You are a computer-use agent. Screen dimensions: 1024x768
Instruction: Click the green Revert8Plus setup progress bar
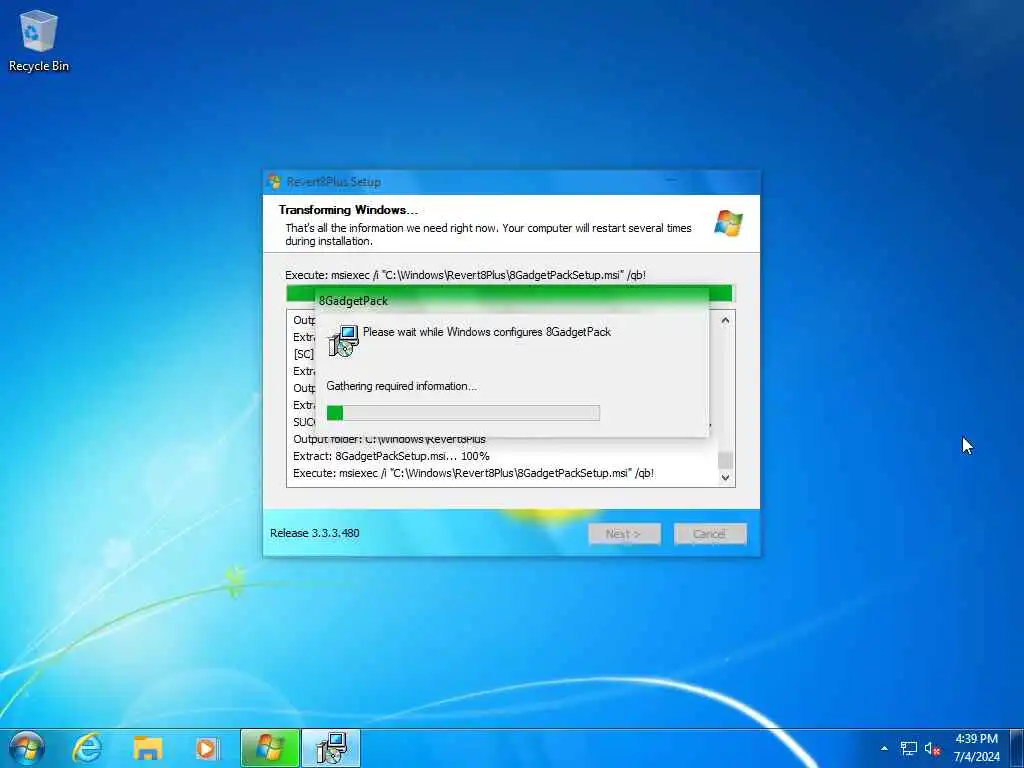(x=510, y=293)
